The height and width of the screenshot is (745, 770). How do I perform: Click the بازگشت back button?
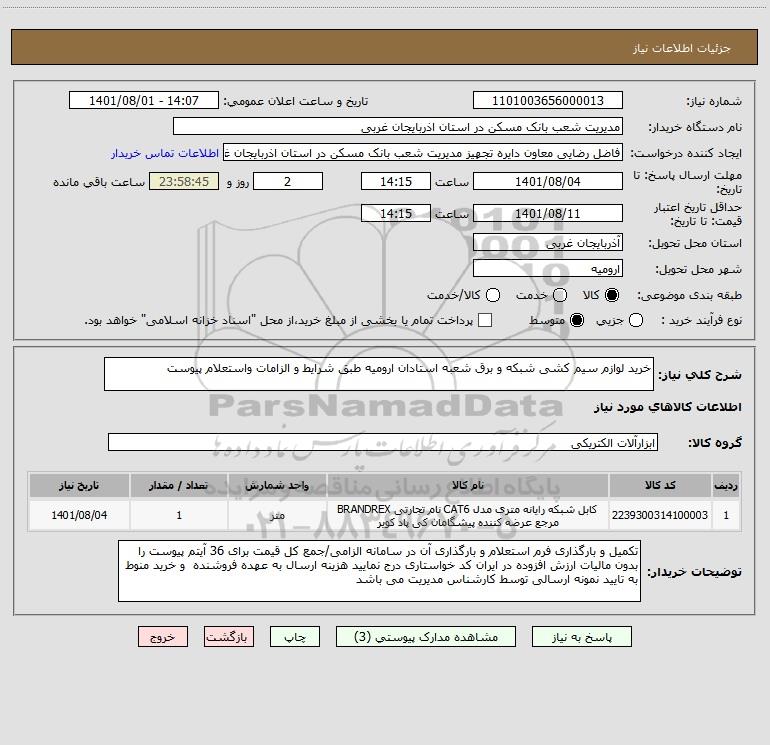(x=229, y=637)
